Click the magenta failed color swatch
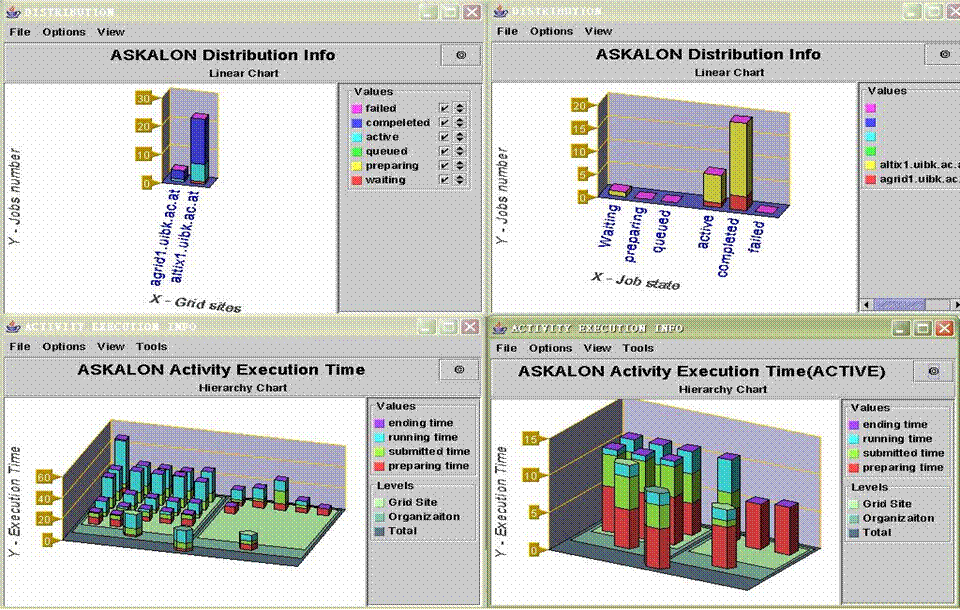 tap(357, 108)
